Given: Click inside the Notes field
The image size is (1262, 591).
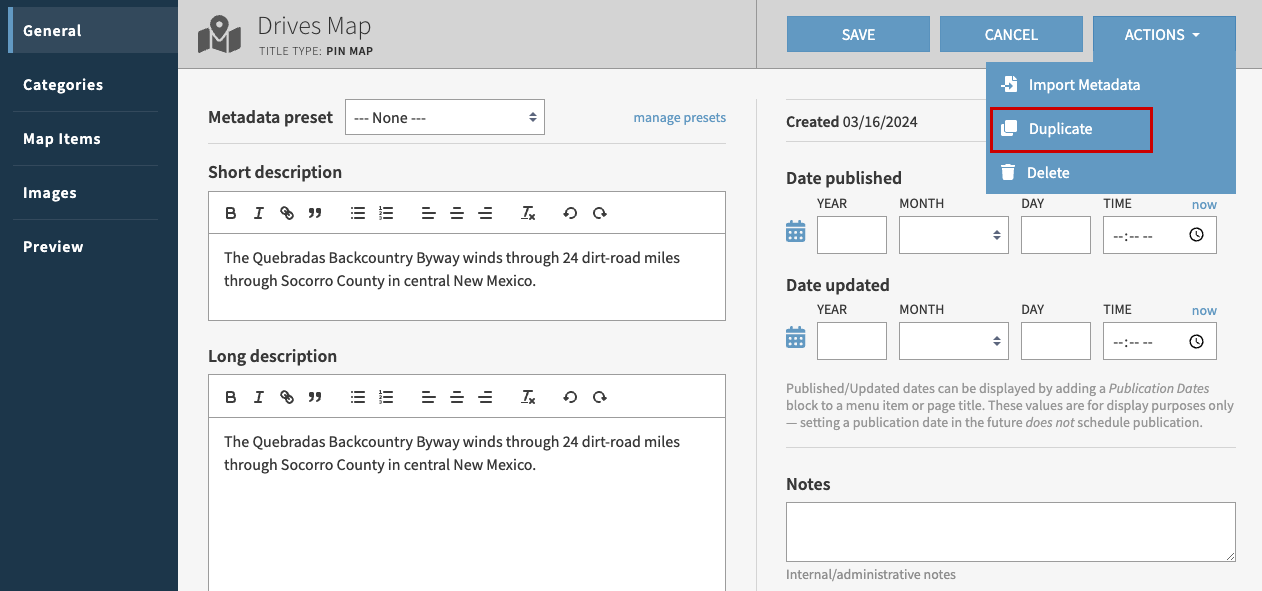Looking at the screenshot, I should pyautogui.click(x=1010, y=532).
